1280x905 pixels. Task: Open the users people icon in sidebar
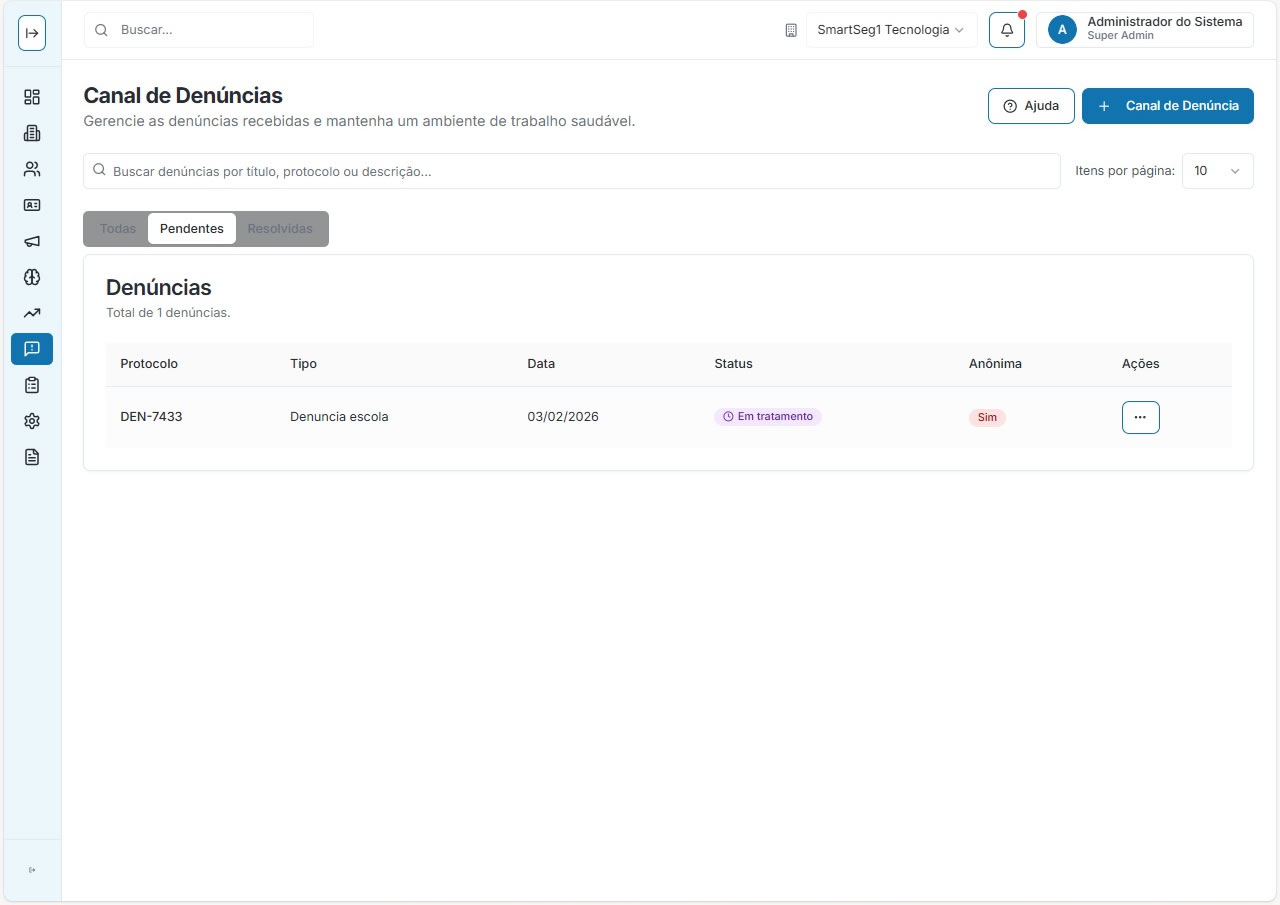[x=32, y=169]
